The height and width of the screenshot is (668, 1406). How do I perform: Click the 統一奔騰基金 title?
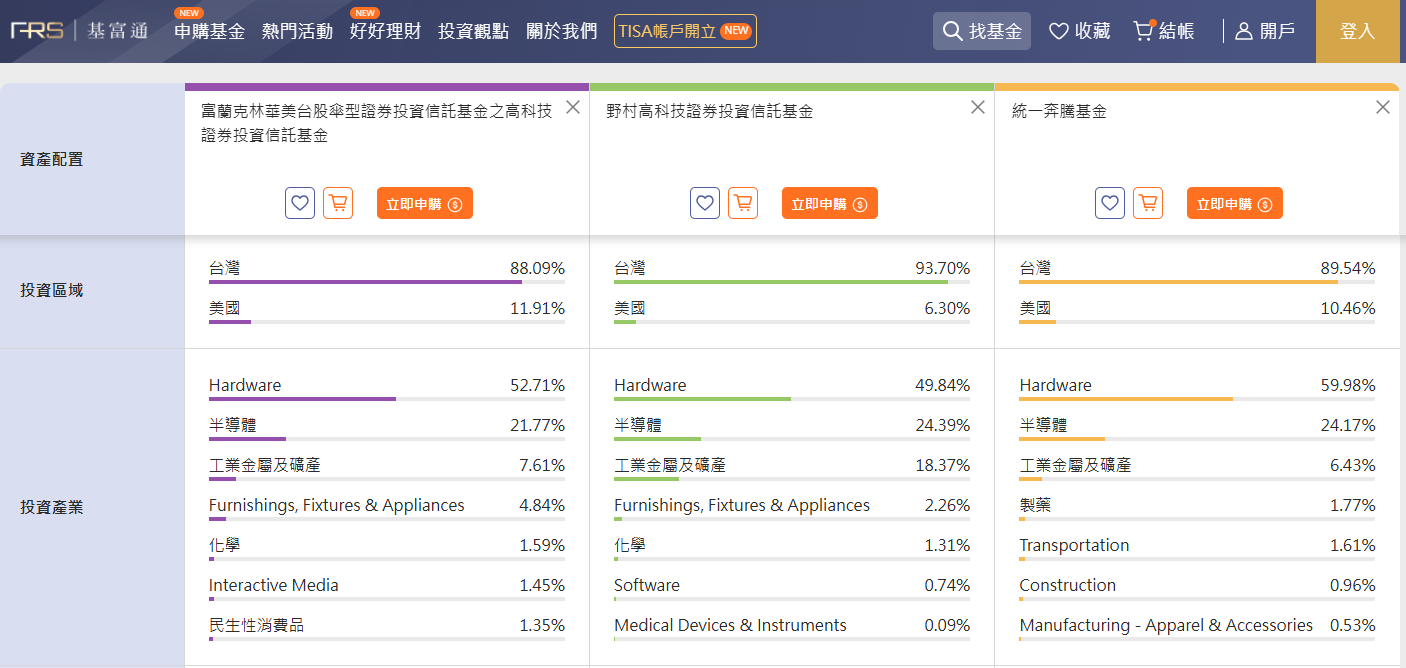coord(1059,112)
